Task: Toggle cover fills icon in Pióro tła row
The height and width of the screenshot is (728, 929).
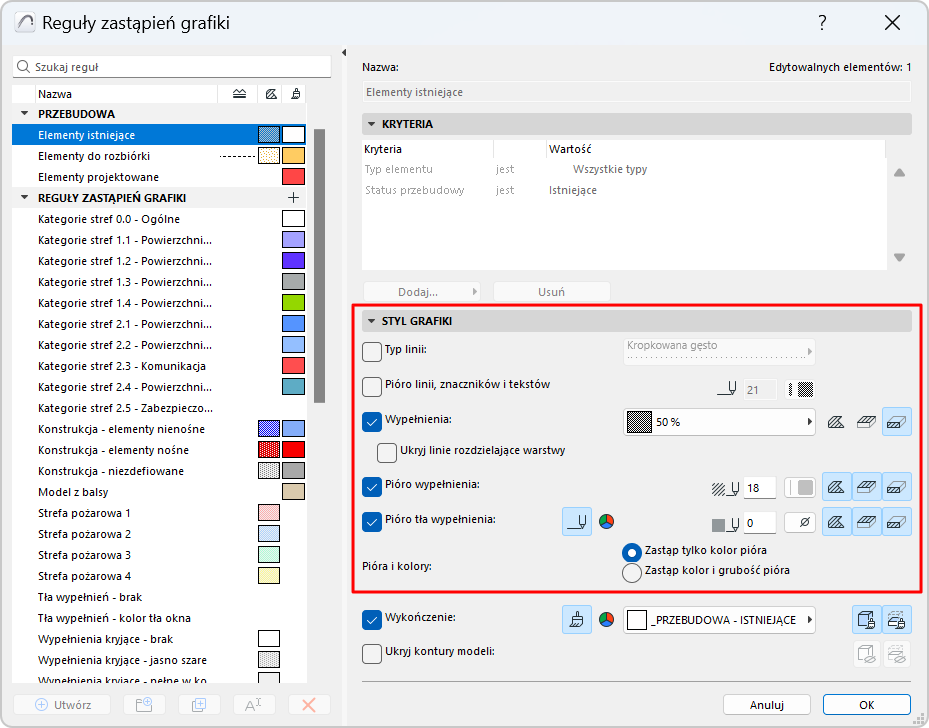Action: point(866,522)
